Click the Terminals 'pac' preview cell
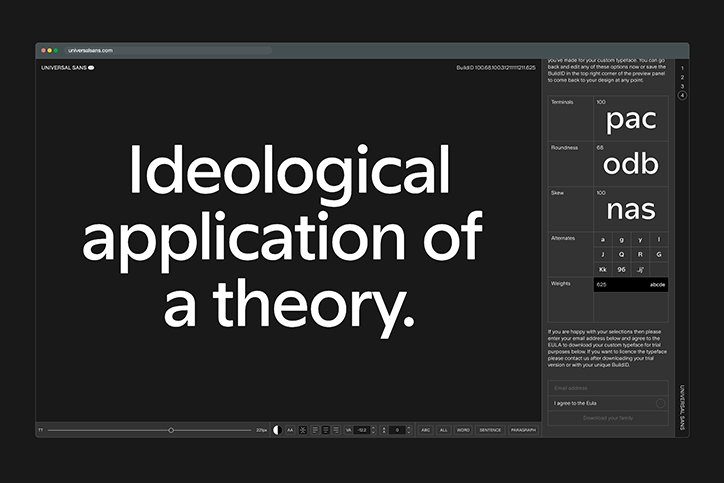Viewport: 724px width, 483px height. 631,118
